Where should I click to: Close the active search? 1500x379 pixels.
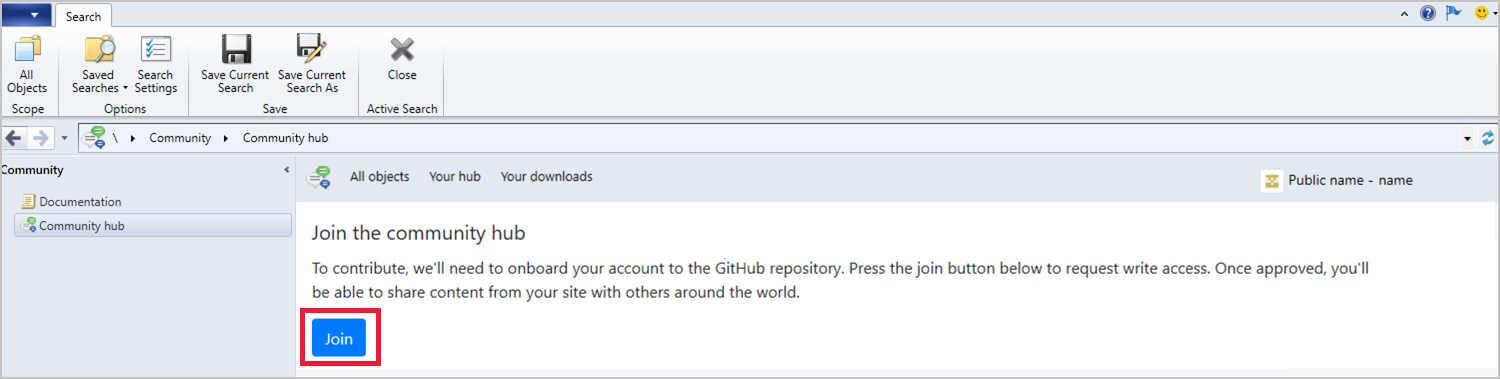[402, 59]
